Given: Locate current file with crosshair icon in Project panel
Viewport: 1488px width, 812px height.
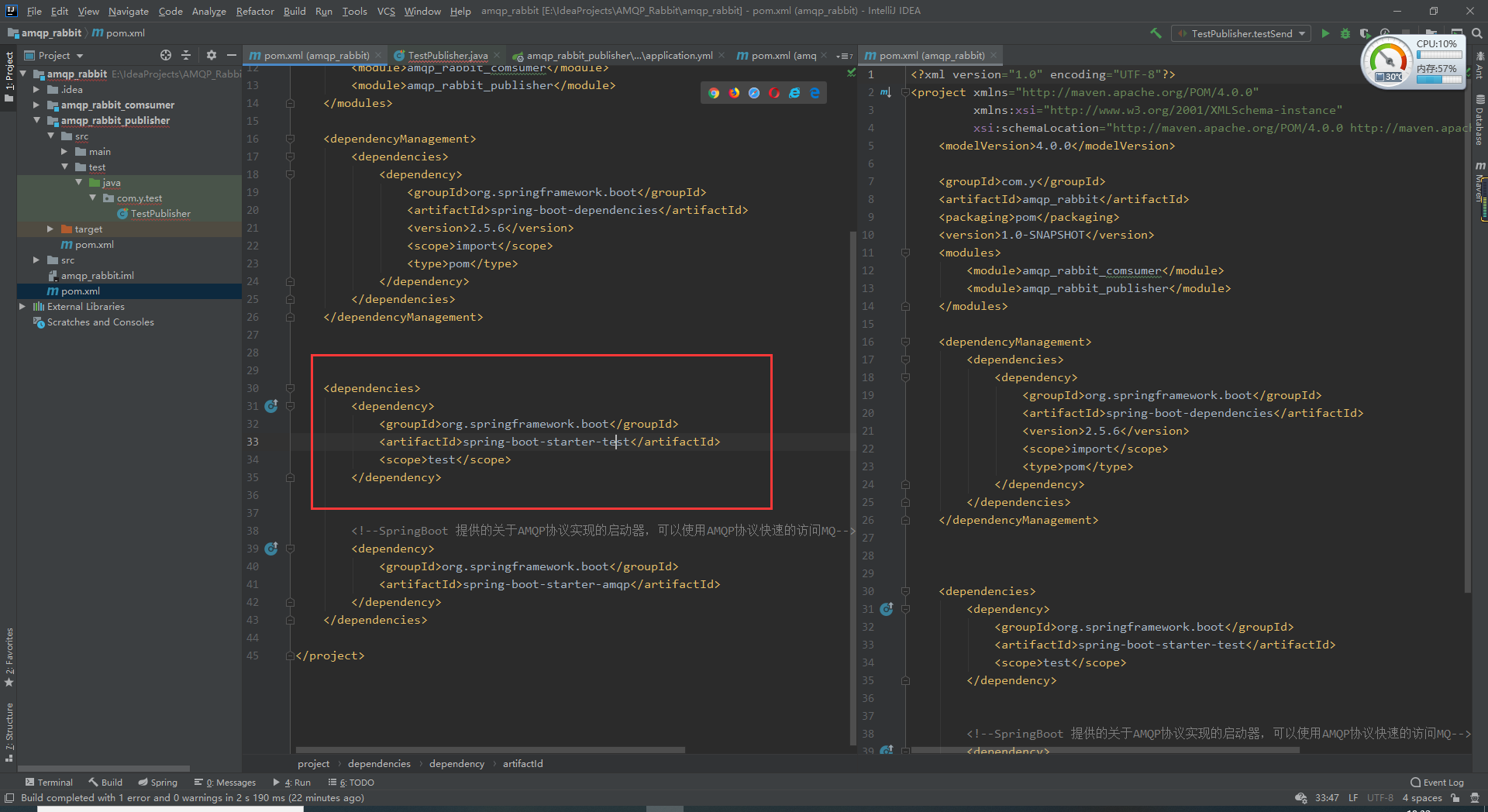Looking at the screenshot, I should [165, 55].
